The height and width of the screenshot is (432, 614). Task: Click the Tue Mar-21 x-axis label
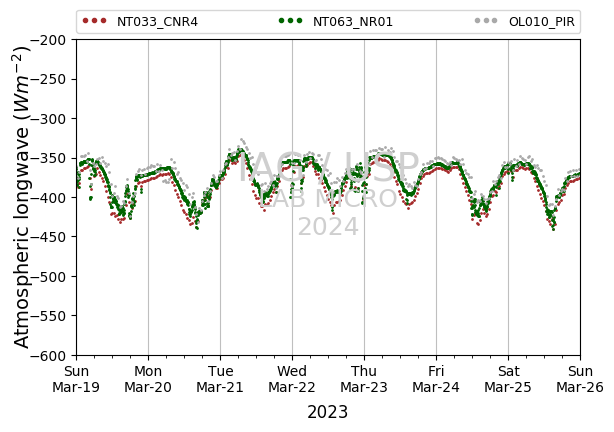click(x=220, y=379)
